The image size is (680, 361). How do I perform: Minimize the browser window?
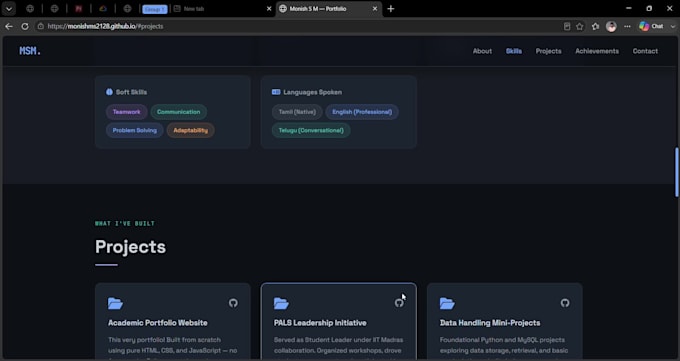(628, 8)
